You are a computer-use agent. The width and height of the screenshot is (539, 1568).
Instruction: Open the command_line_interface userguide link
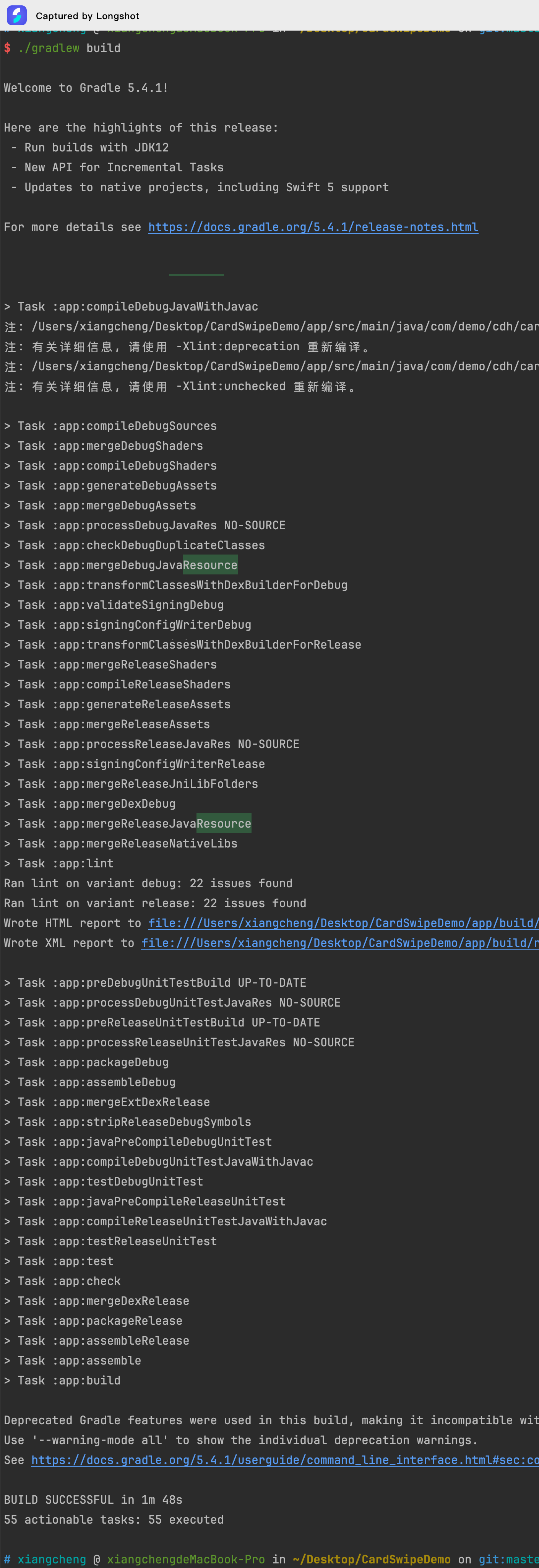pos(284,1460)
